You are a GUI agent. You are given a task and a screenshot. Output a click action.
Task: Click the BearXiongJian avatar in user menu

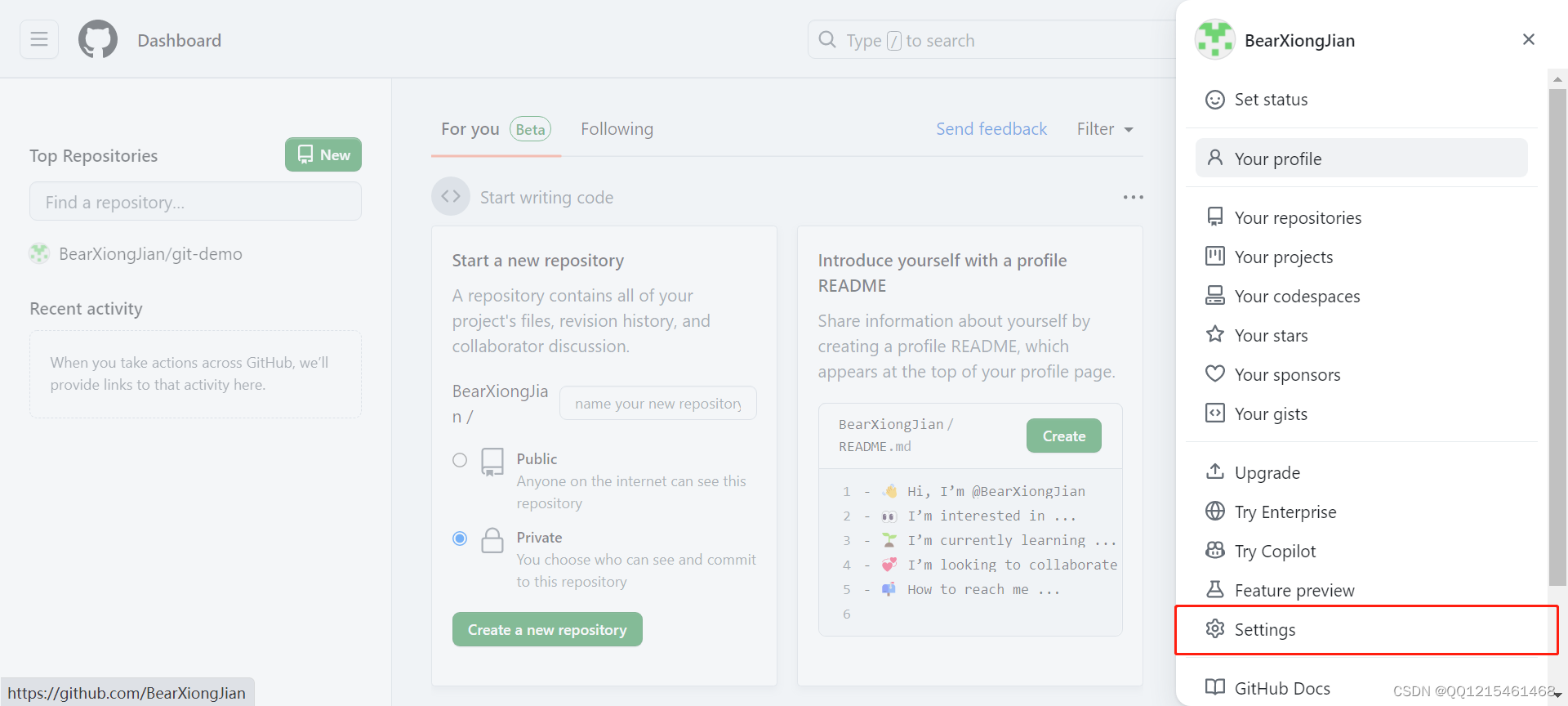1215,39
